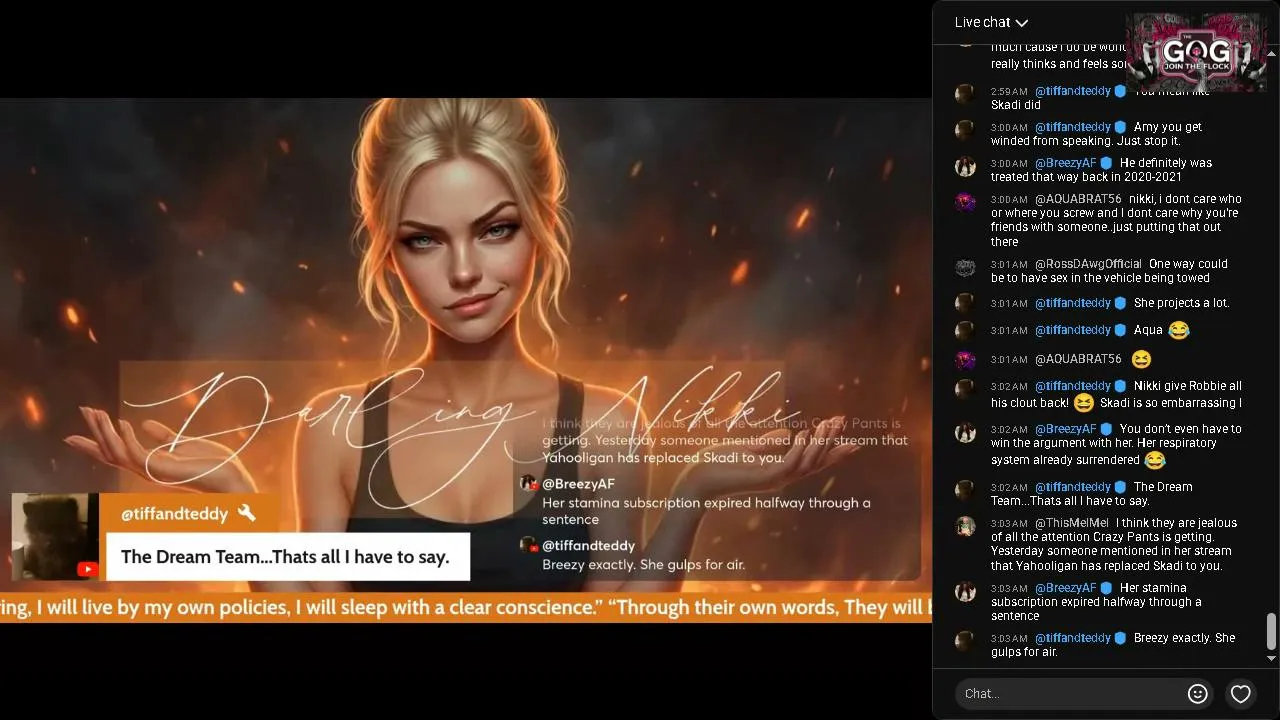The width and height of the screenshot is (1280, 720).
Task: Click avatar beside 'You don't even have to' message
Action: click(x=965, y=432)
